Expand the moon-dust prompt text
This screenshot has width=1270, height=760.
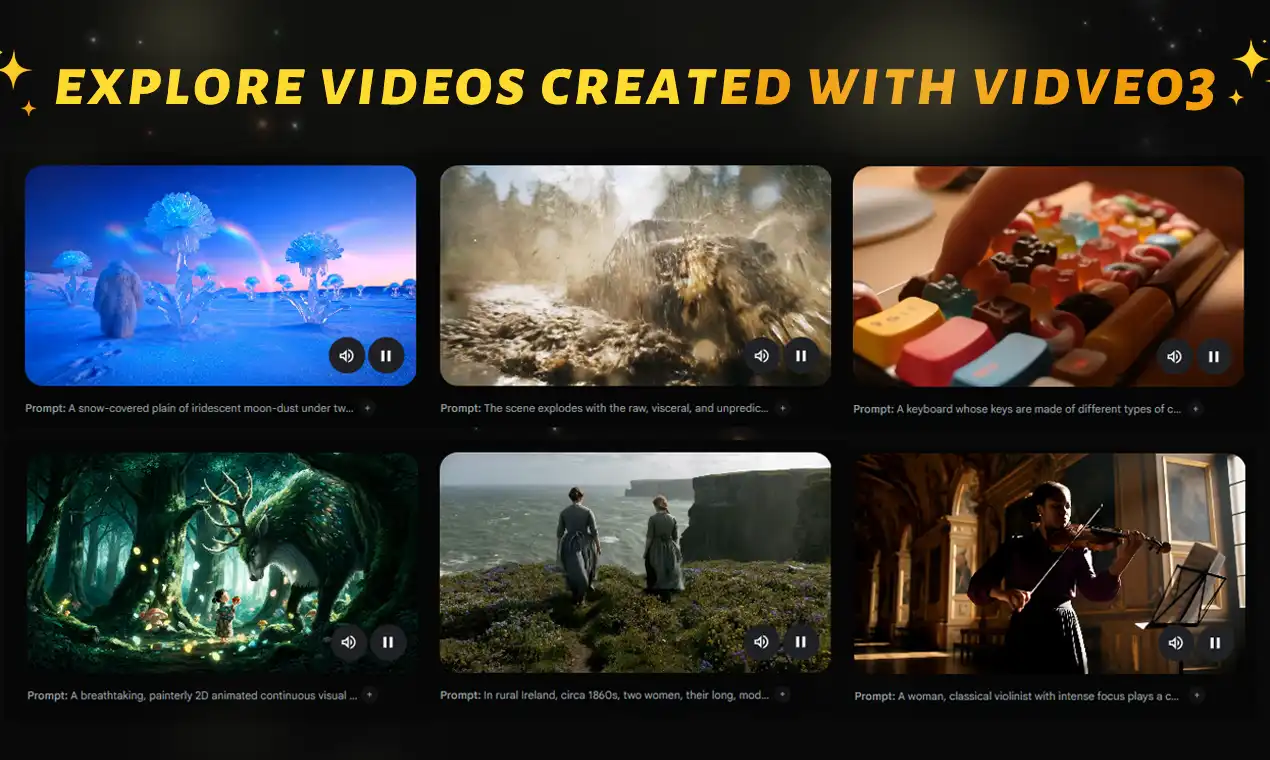[x=368, y=408]
